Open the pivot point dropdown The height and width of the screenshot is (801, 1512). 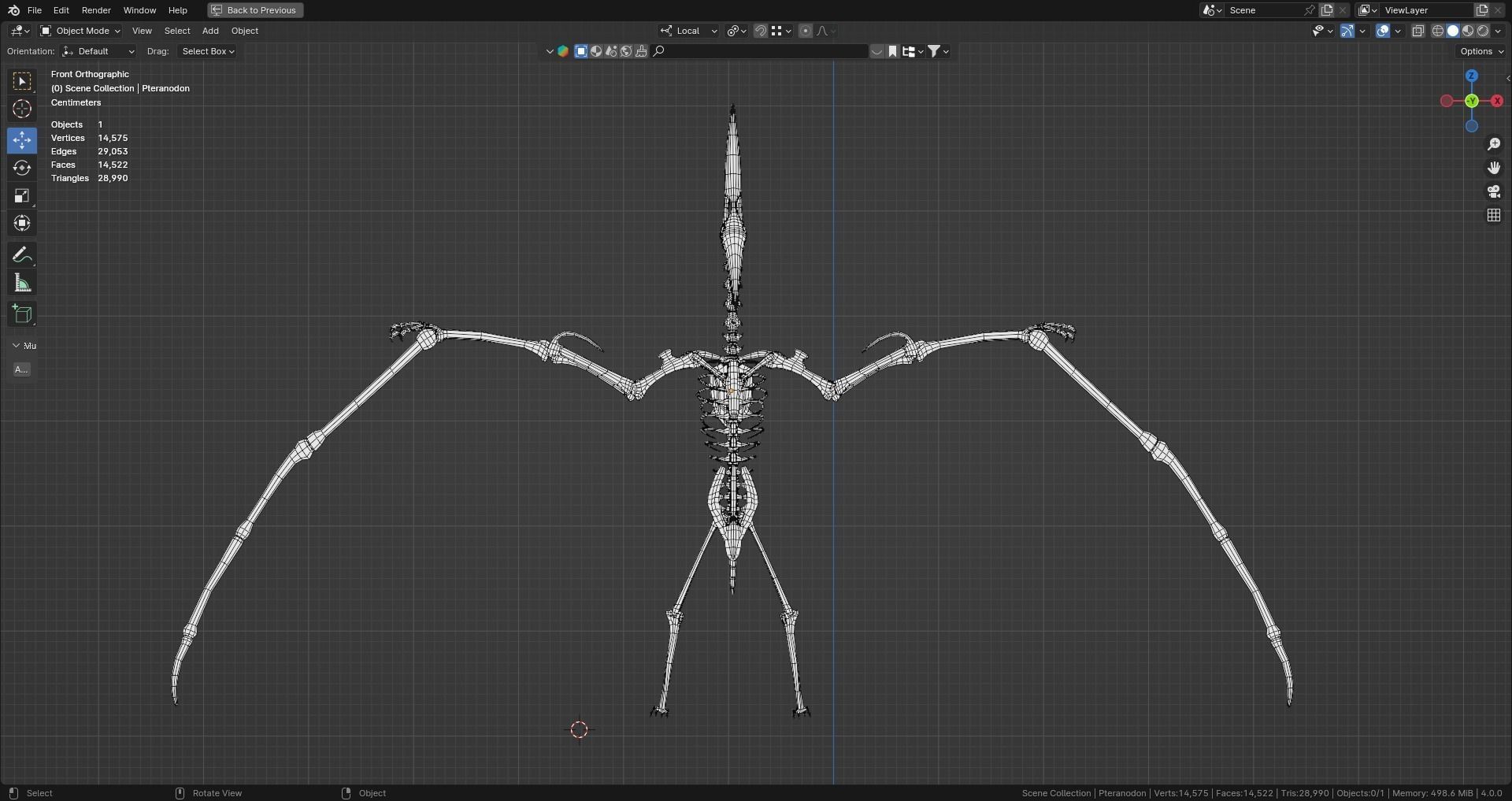pos(736,31)
